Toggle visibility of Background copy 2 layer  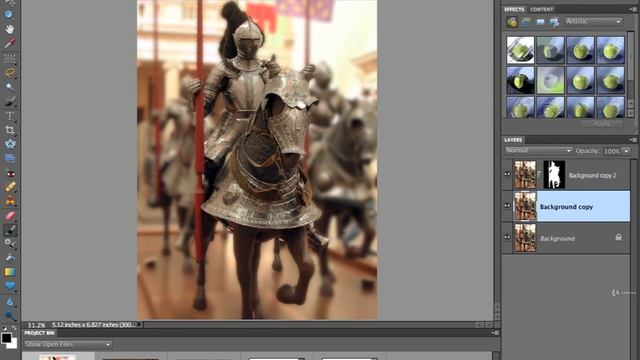pos(507,174)
